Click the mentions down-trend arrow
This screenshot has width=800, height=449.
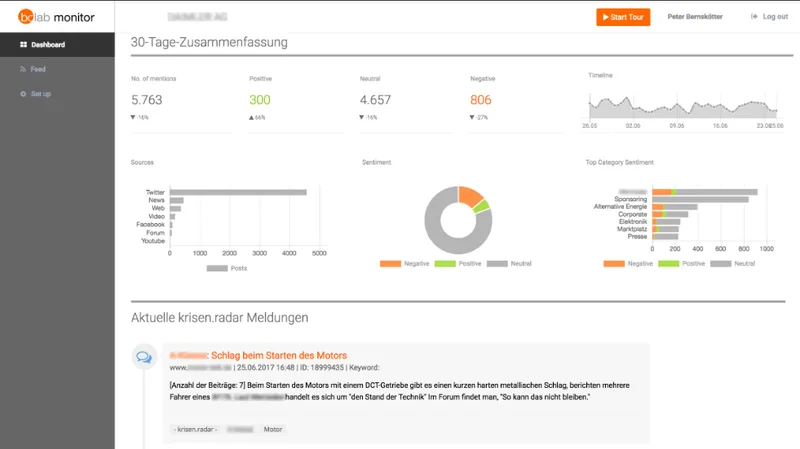(133, 117)
